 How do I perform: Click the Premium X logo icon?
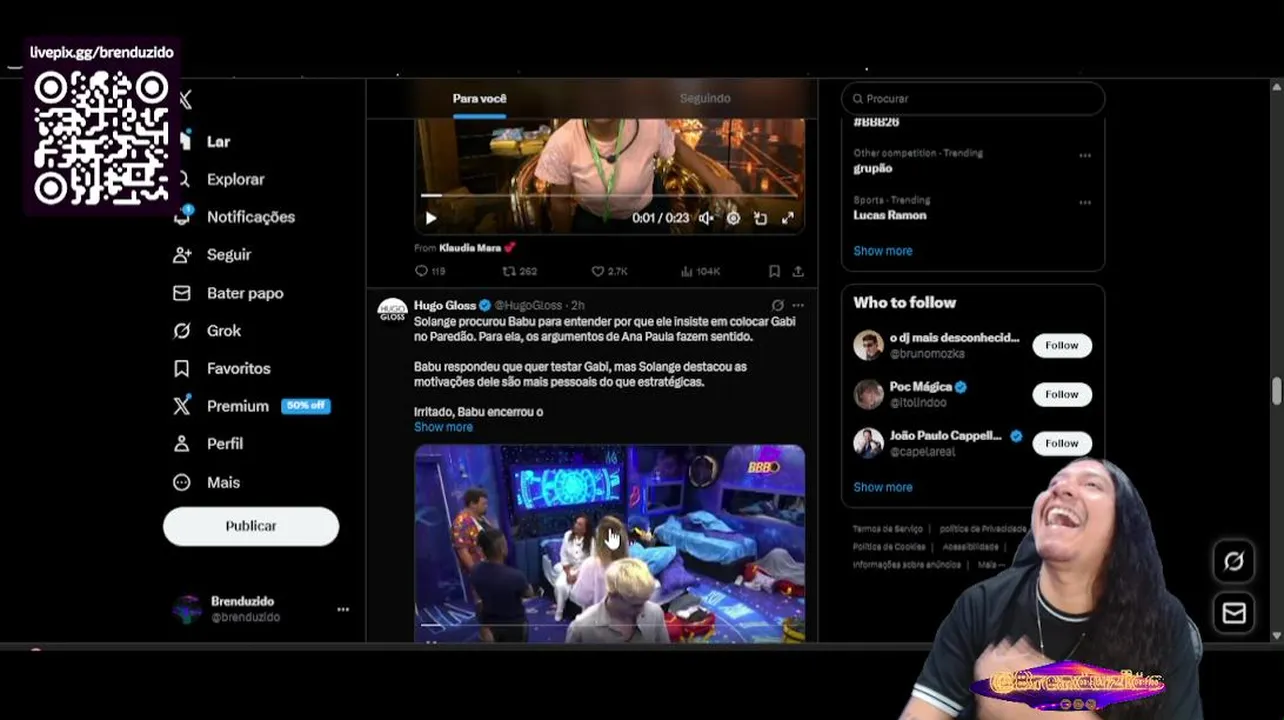pyautogui.click(x=182, y=406)
